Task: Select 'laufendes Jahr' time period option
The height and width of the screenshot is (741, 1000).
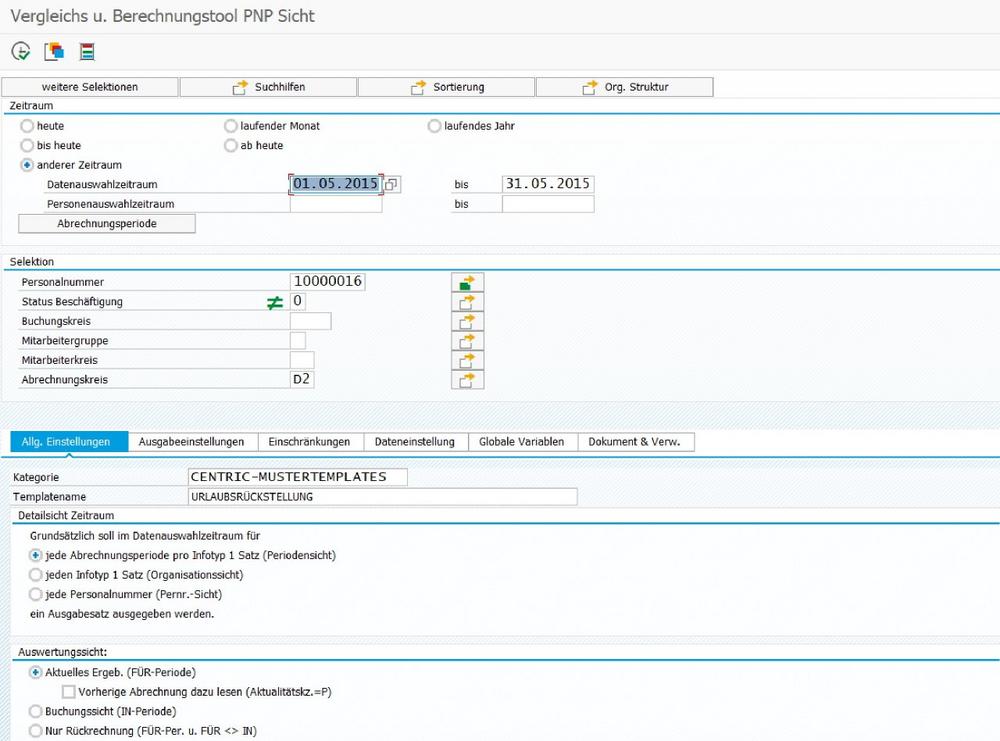Action: pyautogui.click(x=434, y=126)
